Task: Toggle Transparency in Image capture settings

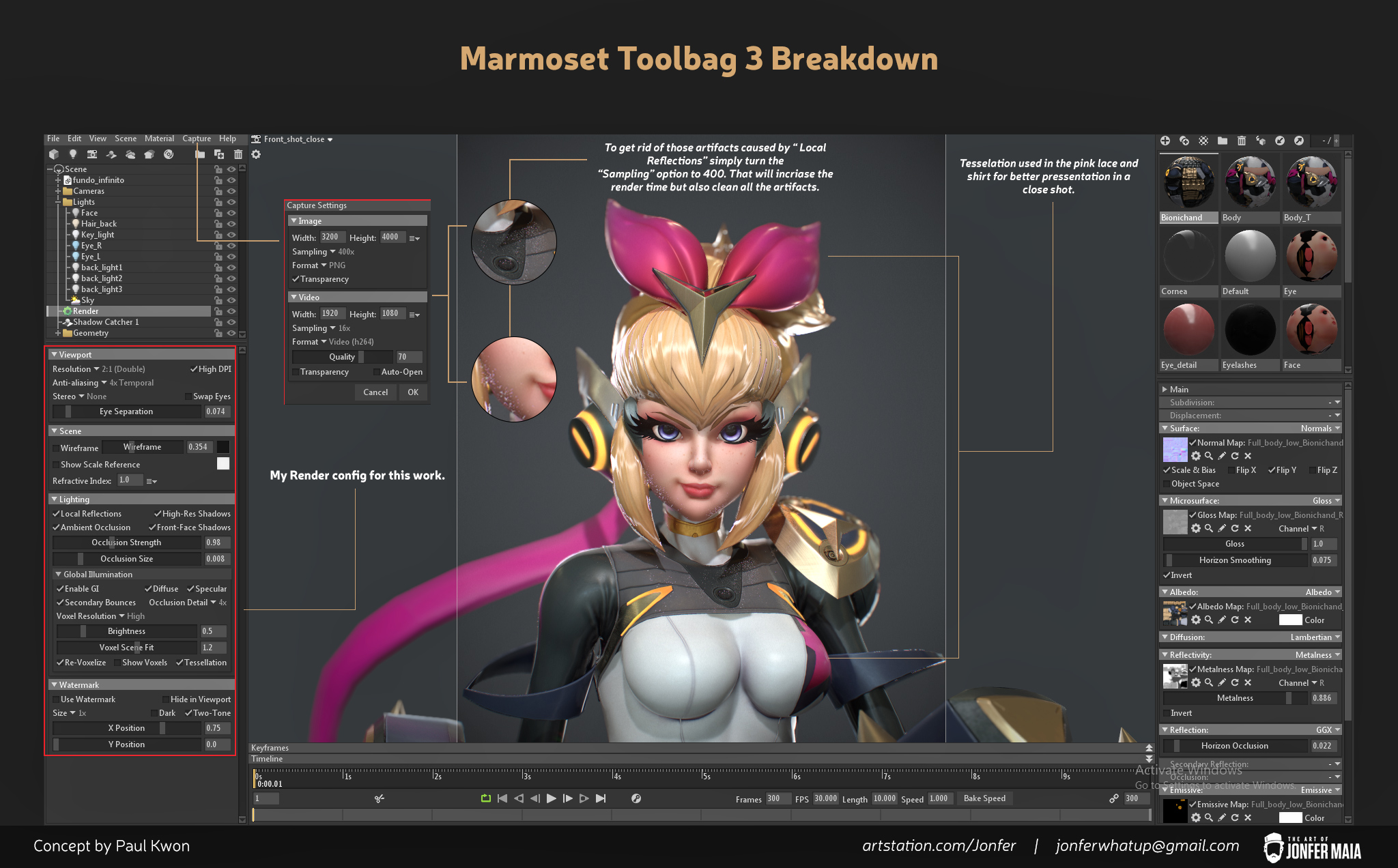Action: pyautogui.click(x=296, y=279)
